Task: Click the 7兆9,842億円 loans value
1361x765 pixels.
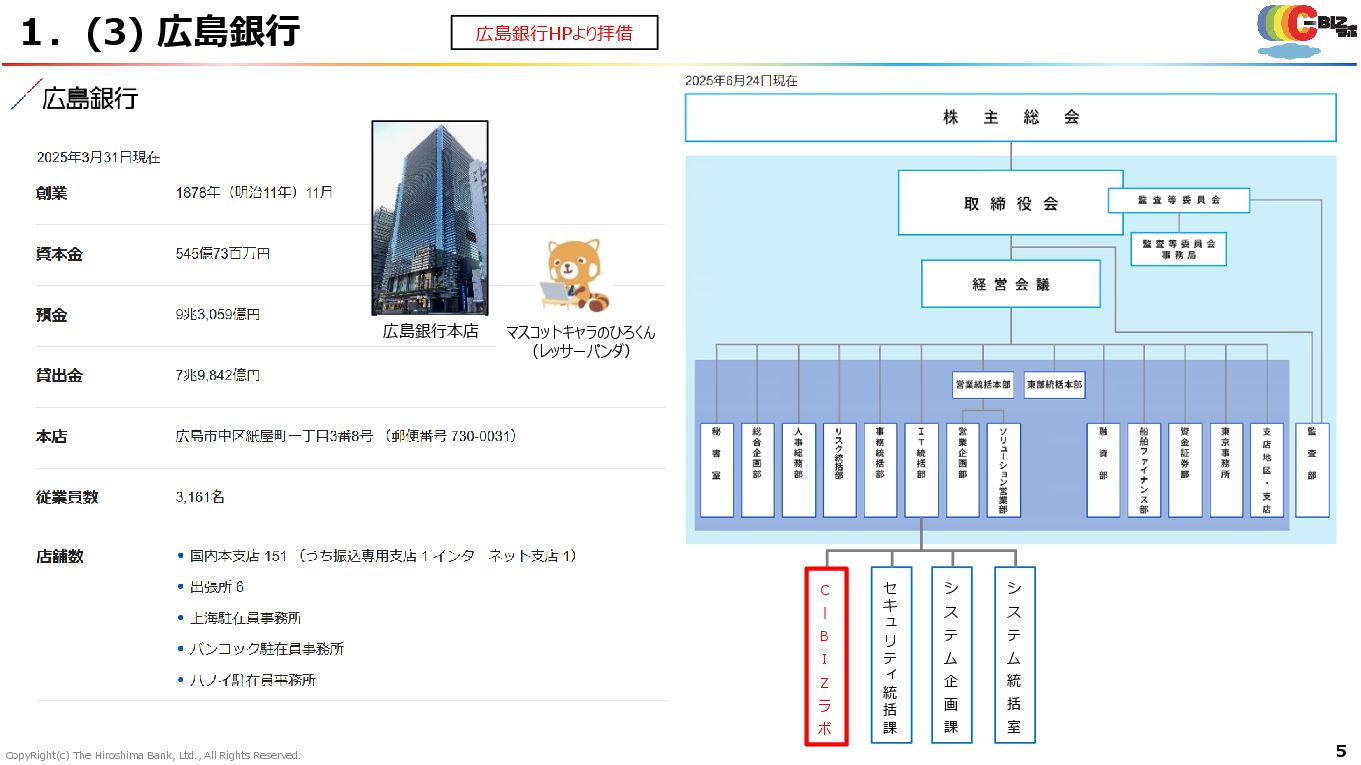Action: click(x=217, y=376)
